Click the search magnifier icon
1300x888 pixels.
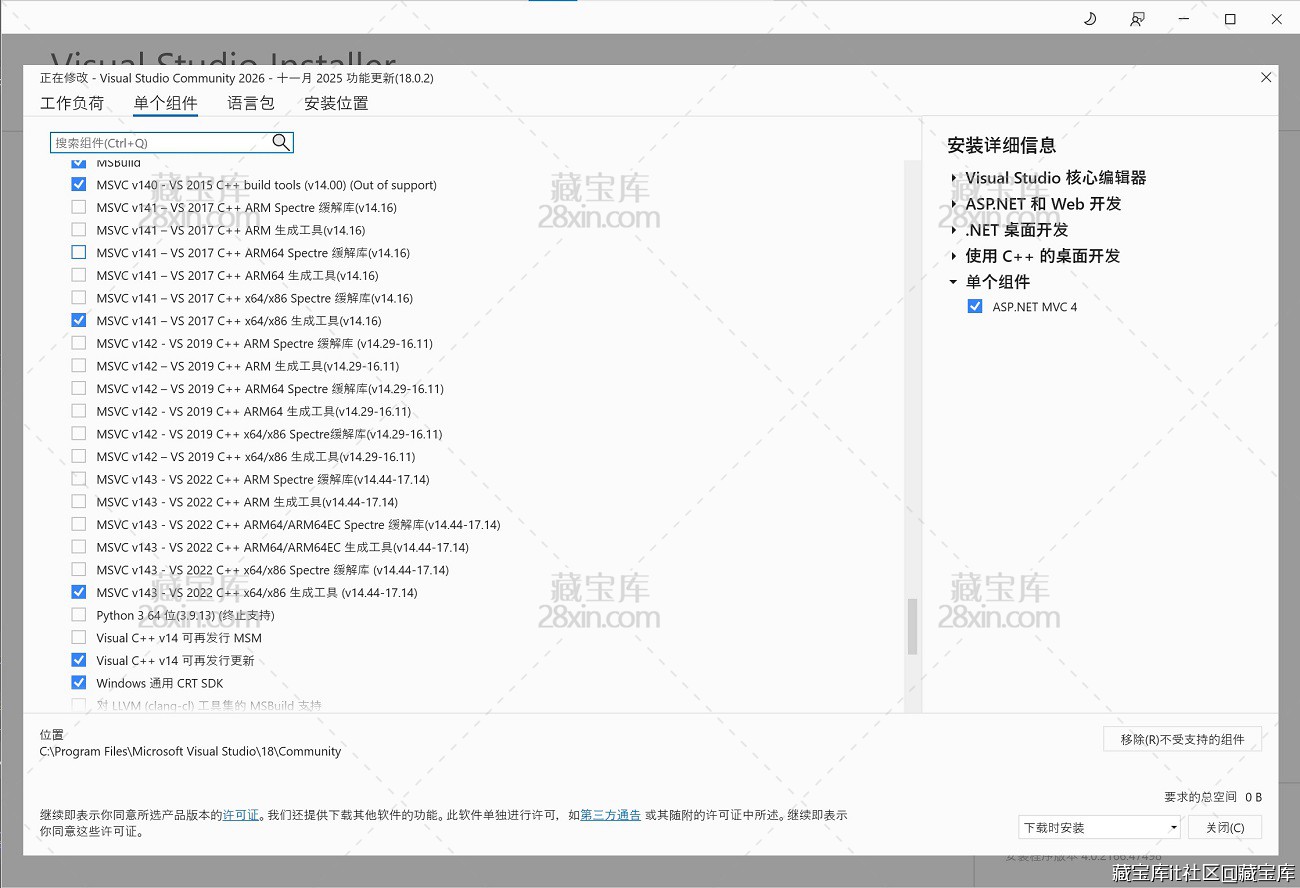pyautogui.click(x=281, y=143)
